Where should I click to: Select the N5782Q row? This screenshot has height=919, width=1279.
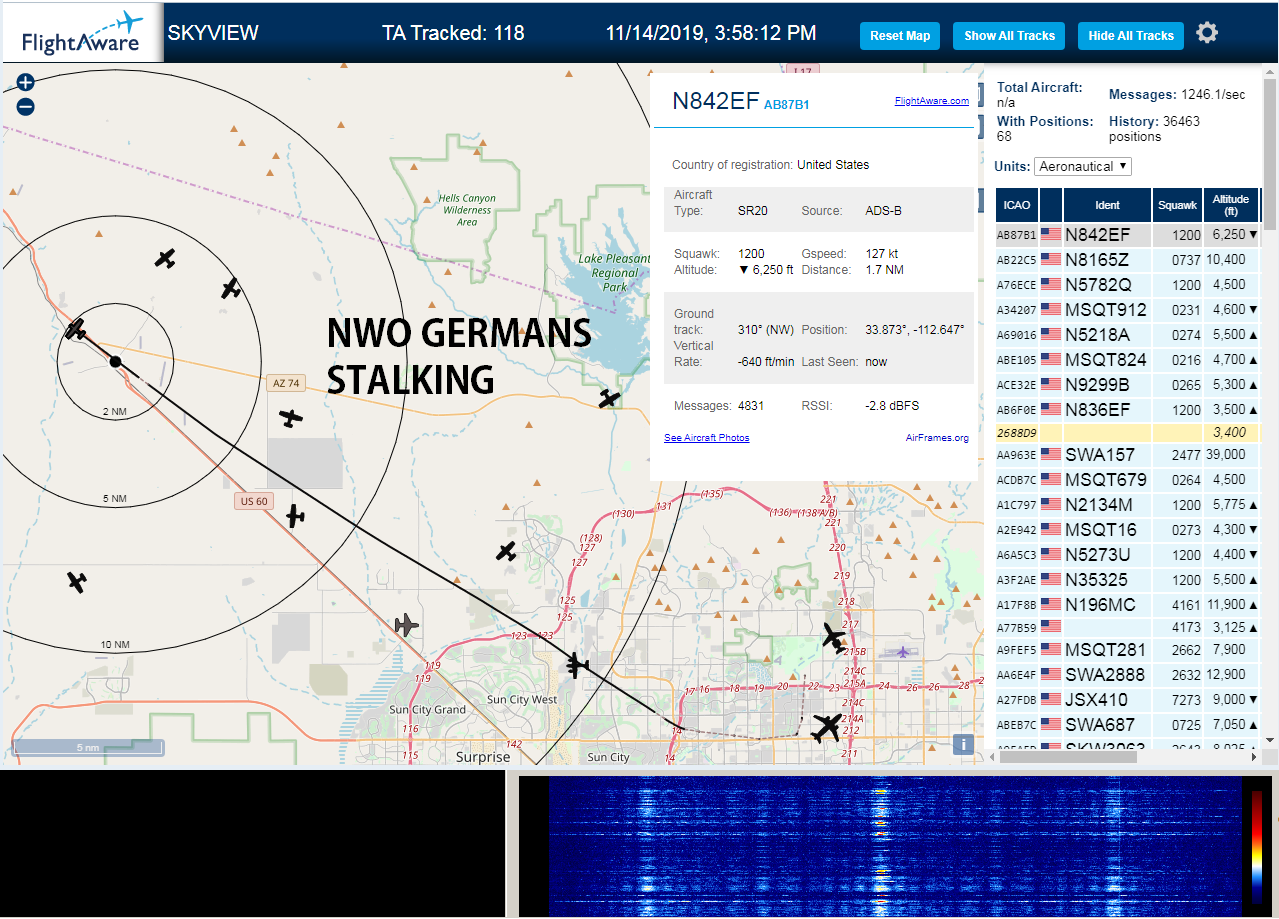pos(1127,284)
